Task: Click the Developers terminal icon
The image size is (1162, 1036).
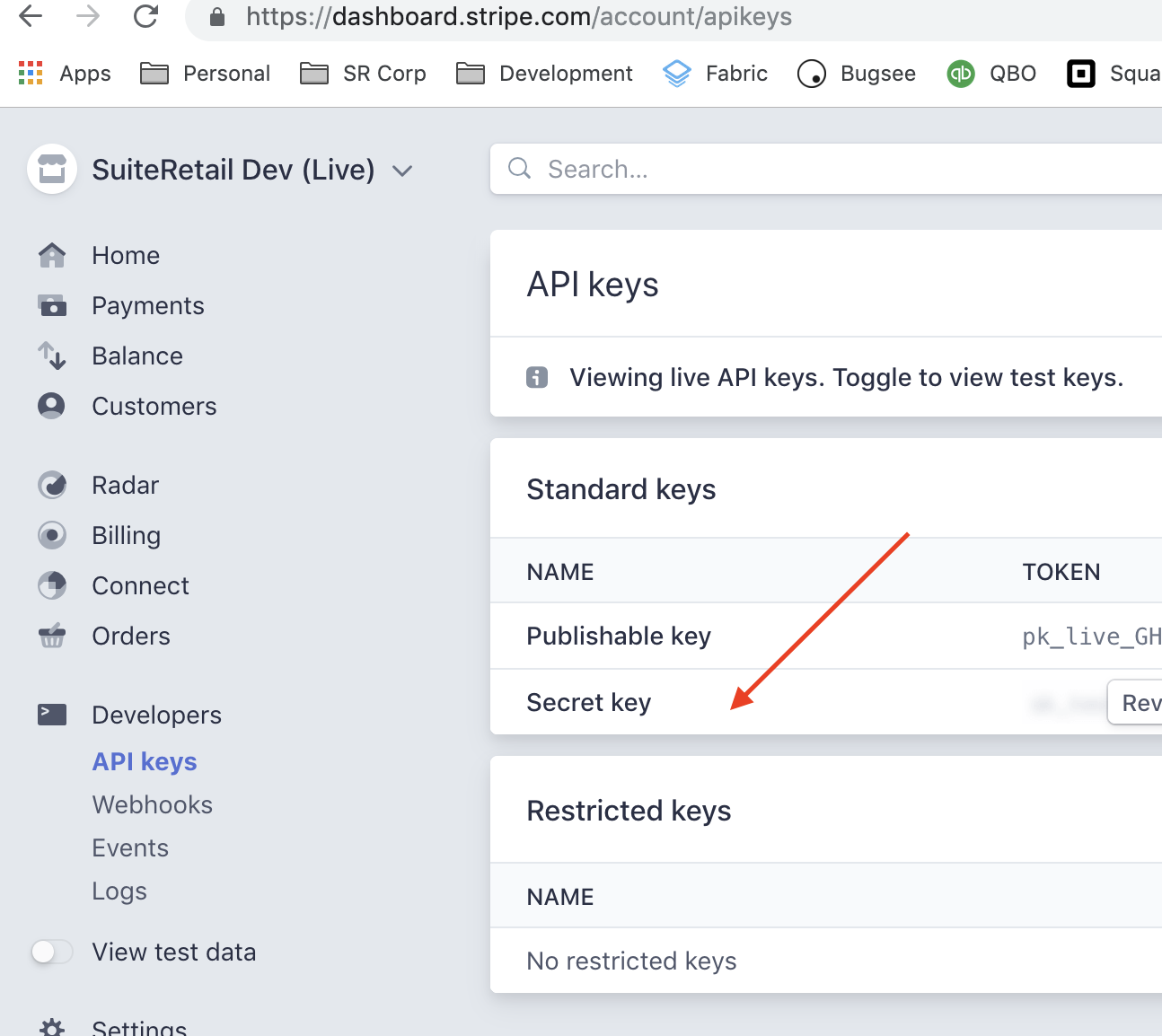Action: (52, 715)
